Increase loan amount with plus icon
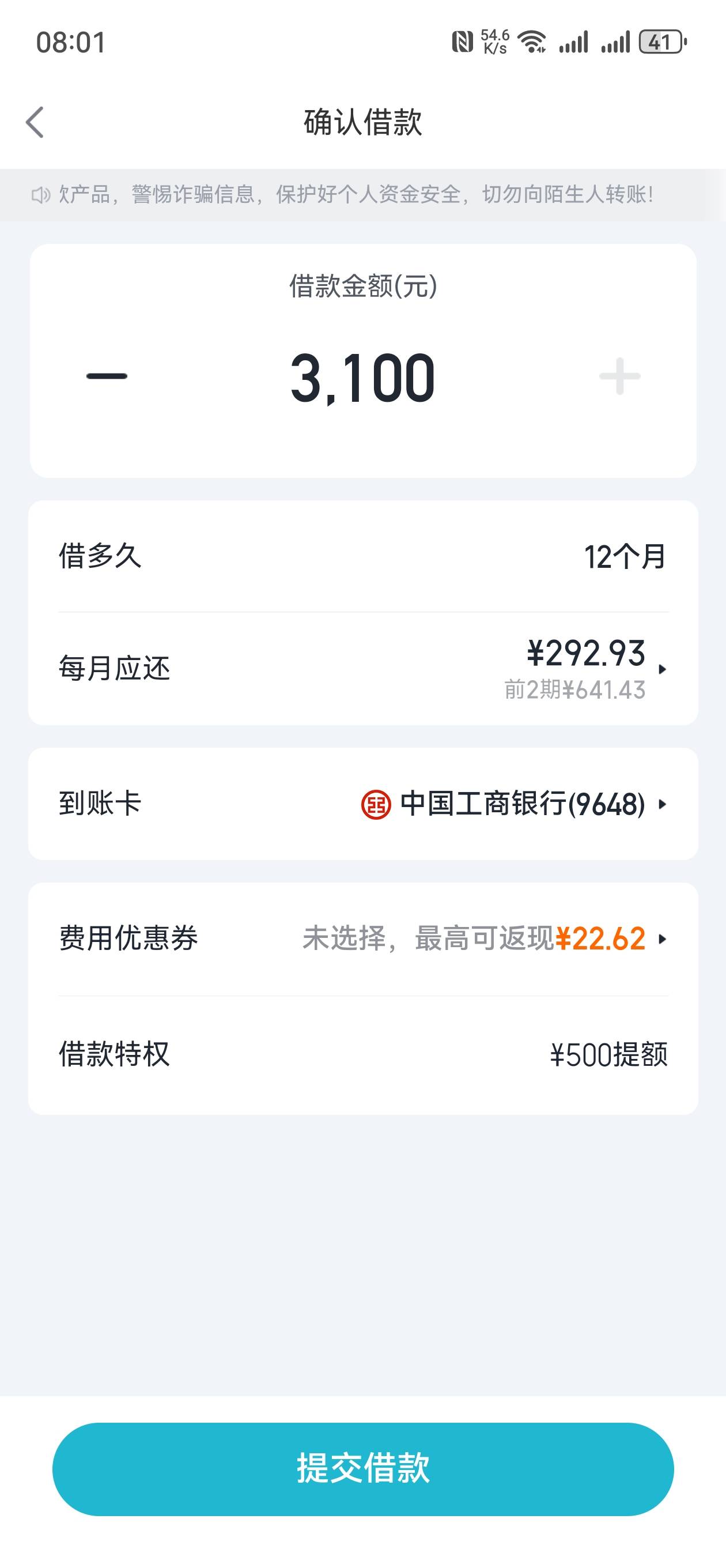Screen dimensions: 726x1568 [619, 376]
